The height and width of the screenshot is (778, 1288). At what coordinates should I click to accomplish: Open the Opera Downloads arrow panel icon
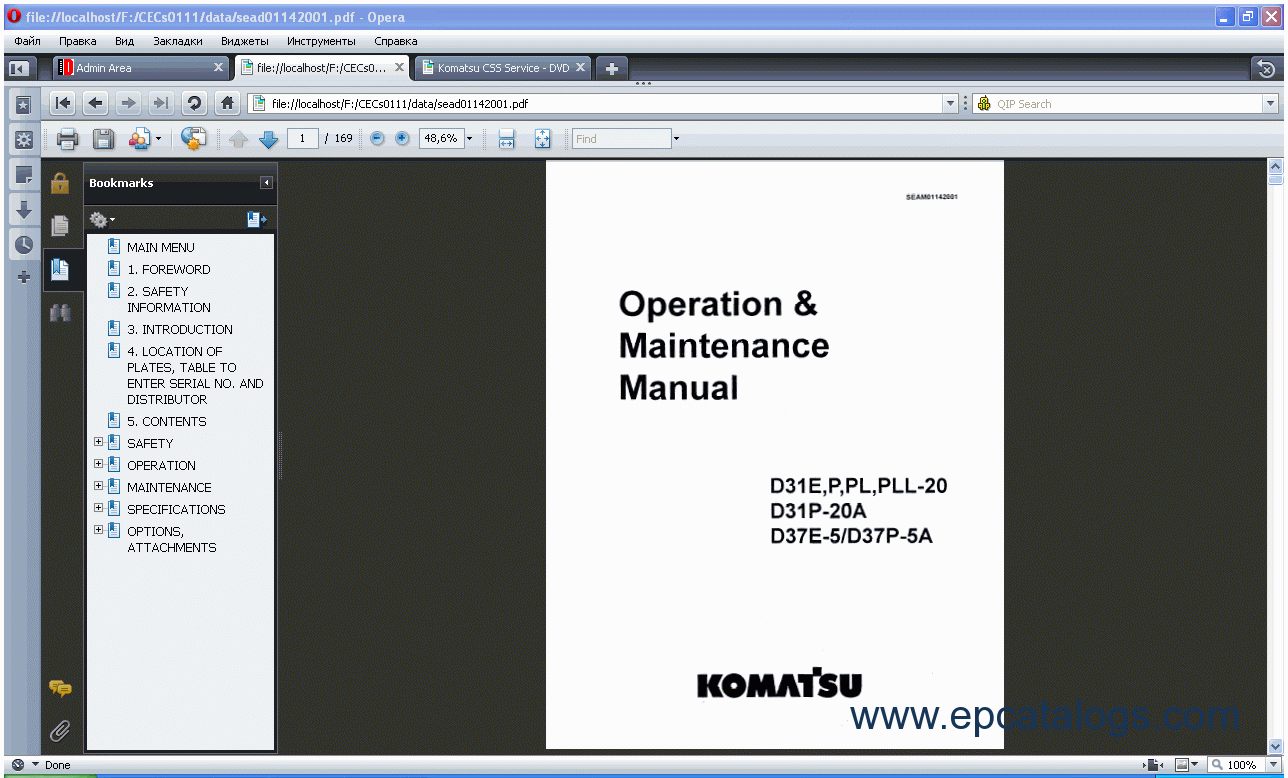pyautogui.click(x=23, y=210)
